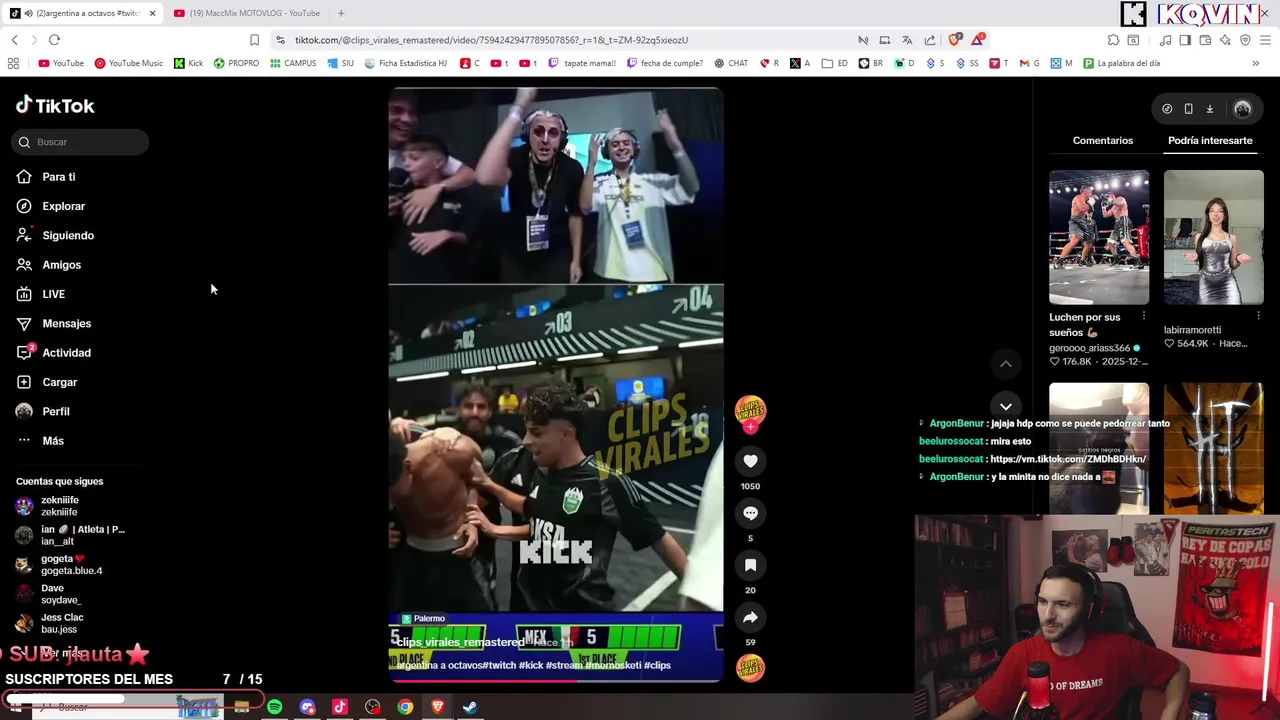
Task: Click the video progress bar
Action: pyautogui.click(x=556, y=681)
